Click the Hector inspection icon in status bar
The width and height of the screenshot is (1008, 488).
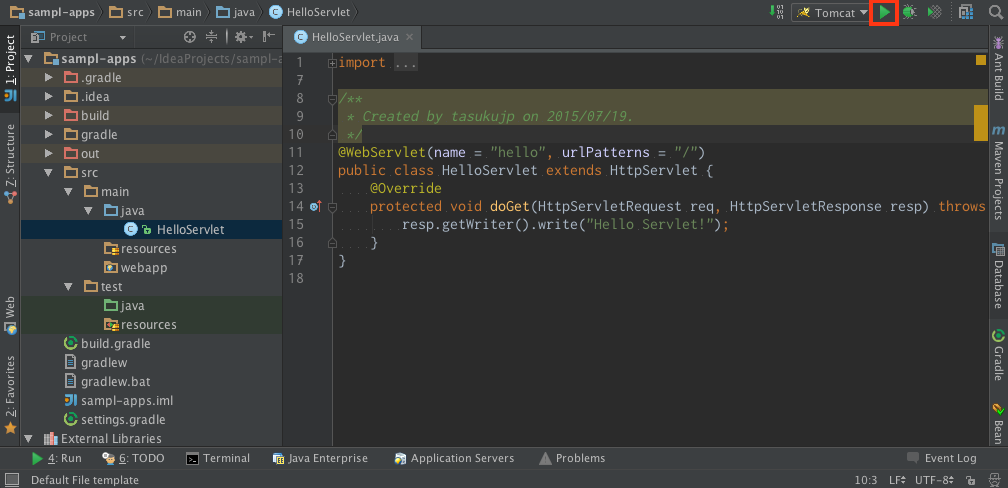point(993,480)
